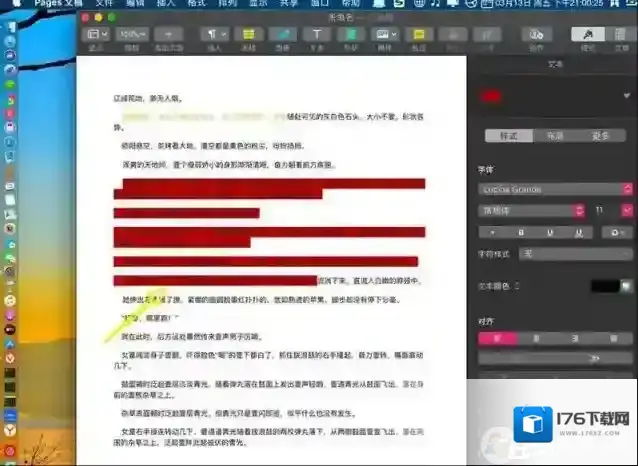Open the 文件 (File) menu
The width and height of the screenshot is (638, 466).
[x=104, y=4]
